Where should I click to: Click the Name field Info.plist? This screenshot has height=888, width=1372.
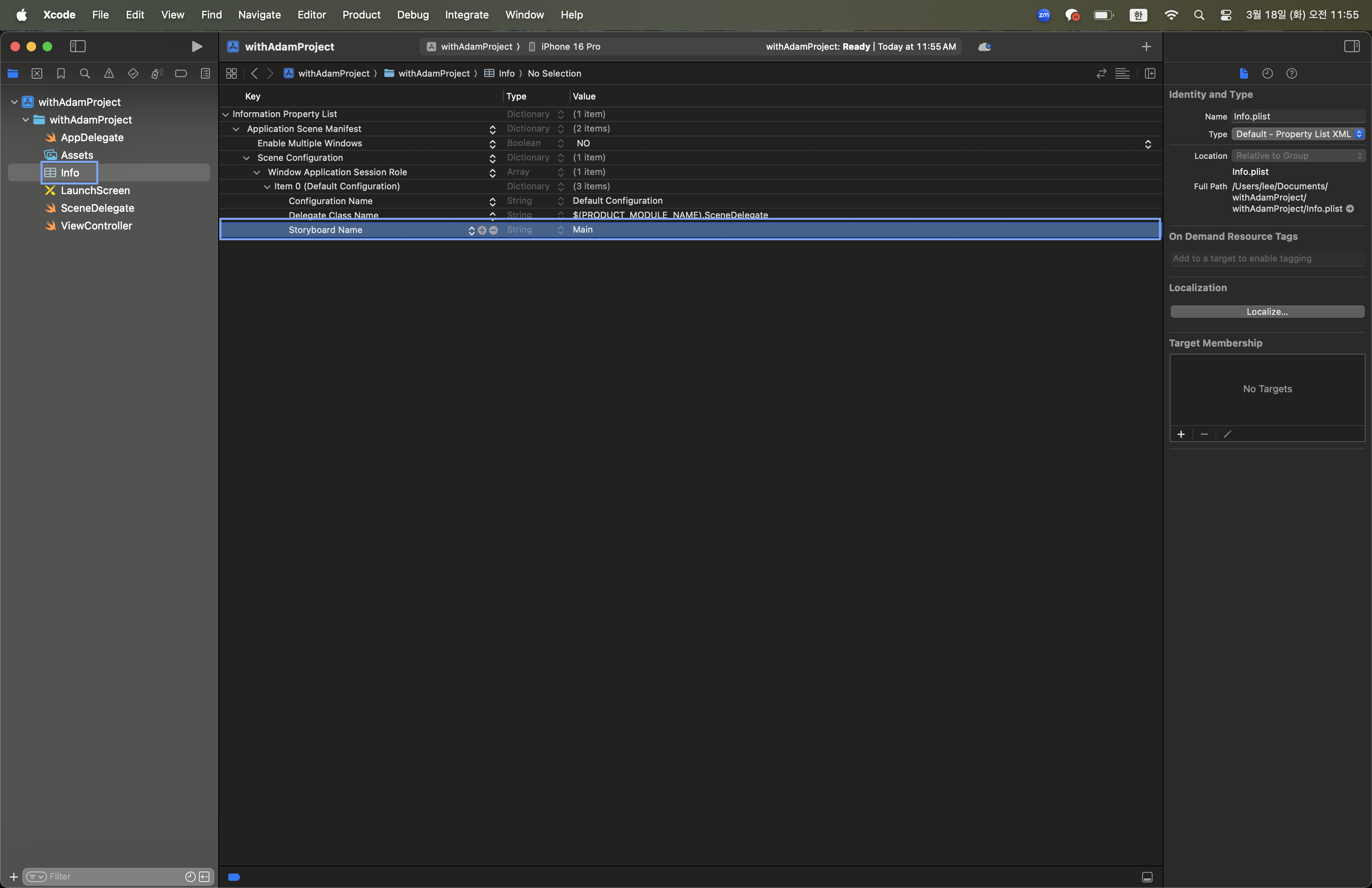tap(1298, 116)
